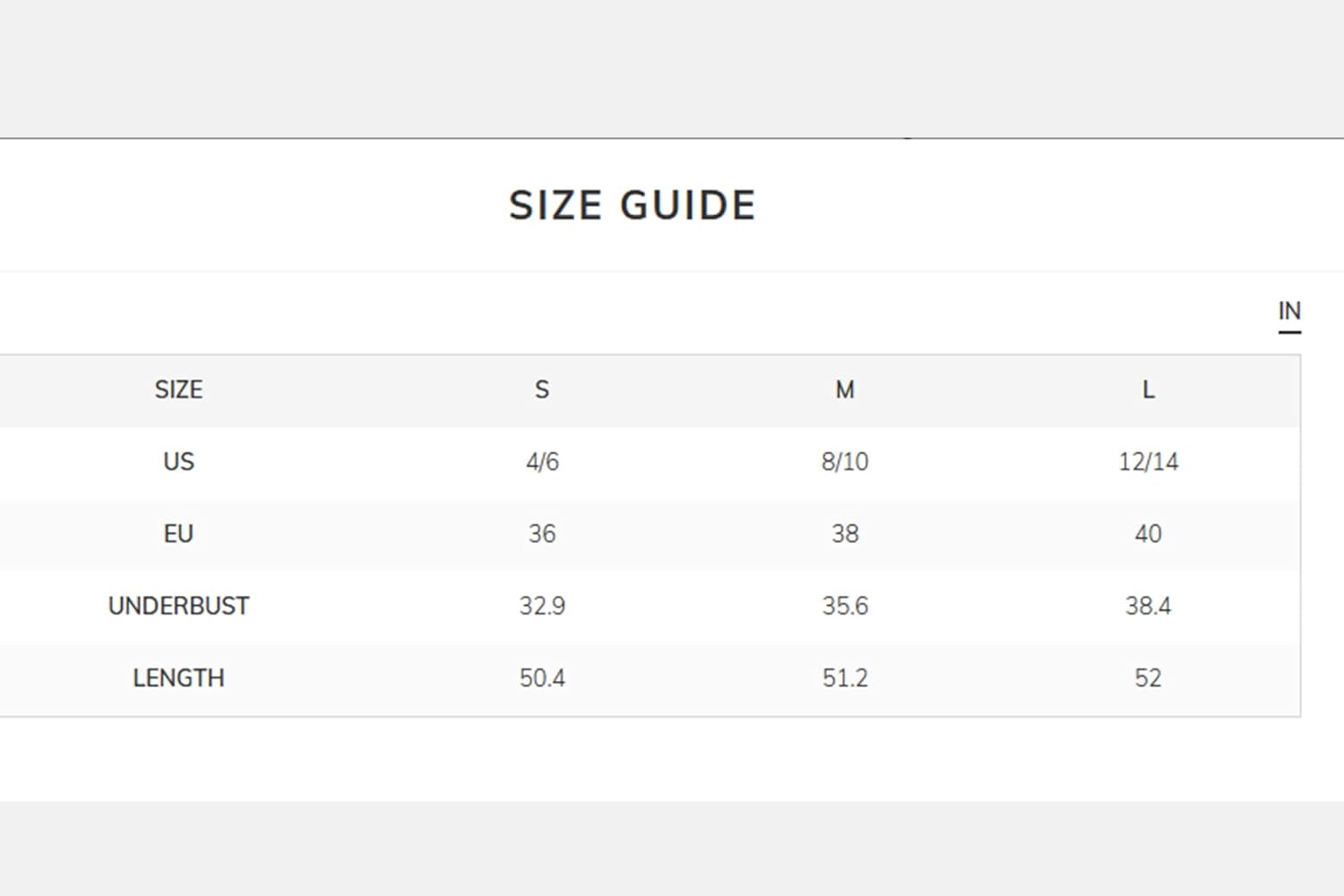Click US size 4/6 cell

542,461
